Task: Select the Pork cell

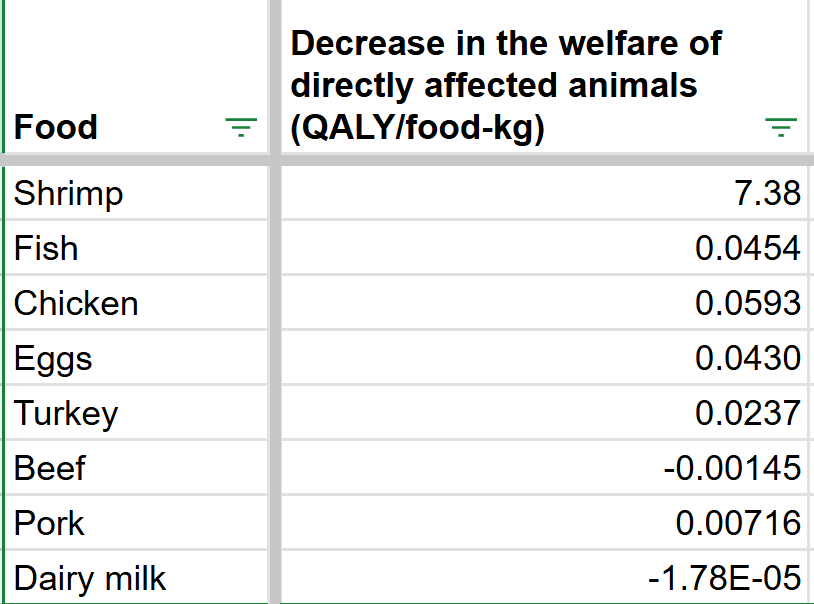Action: [x=136, y=523]
